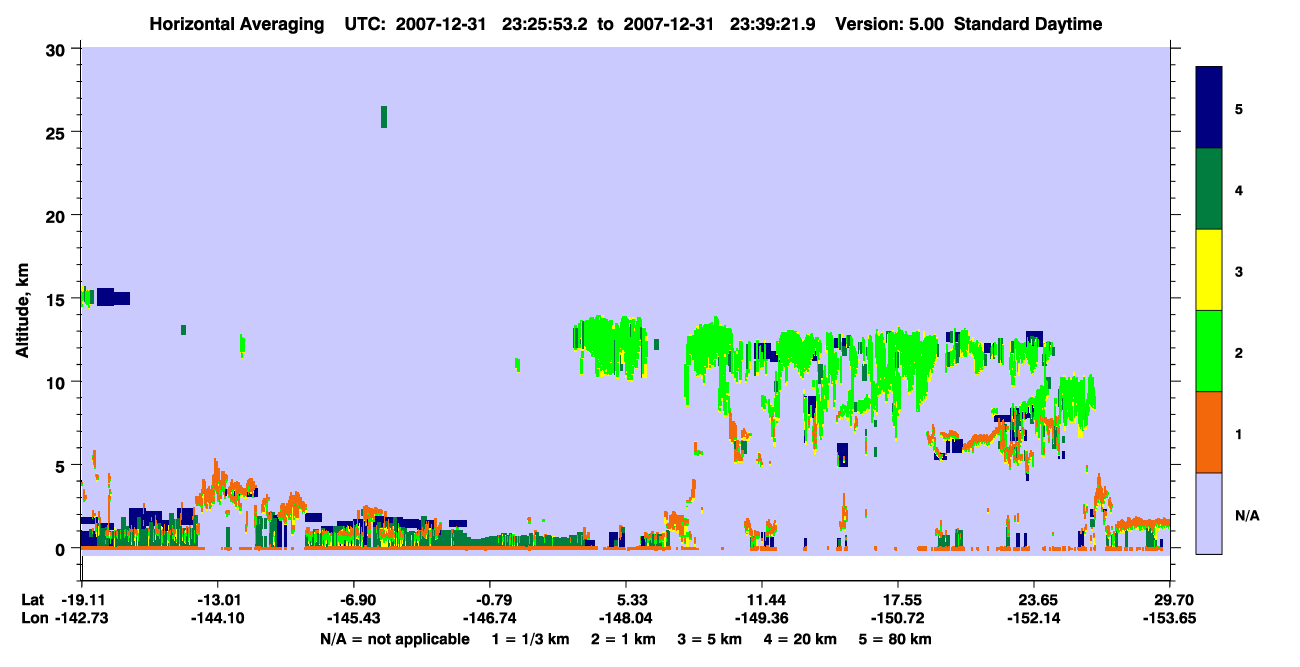Select the bright green level 2 swatch
The width and height of the screenshot is (1300, 667).
(1209, 351)
